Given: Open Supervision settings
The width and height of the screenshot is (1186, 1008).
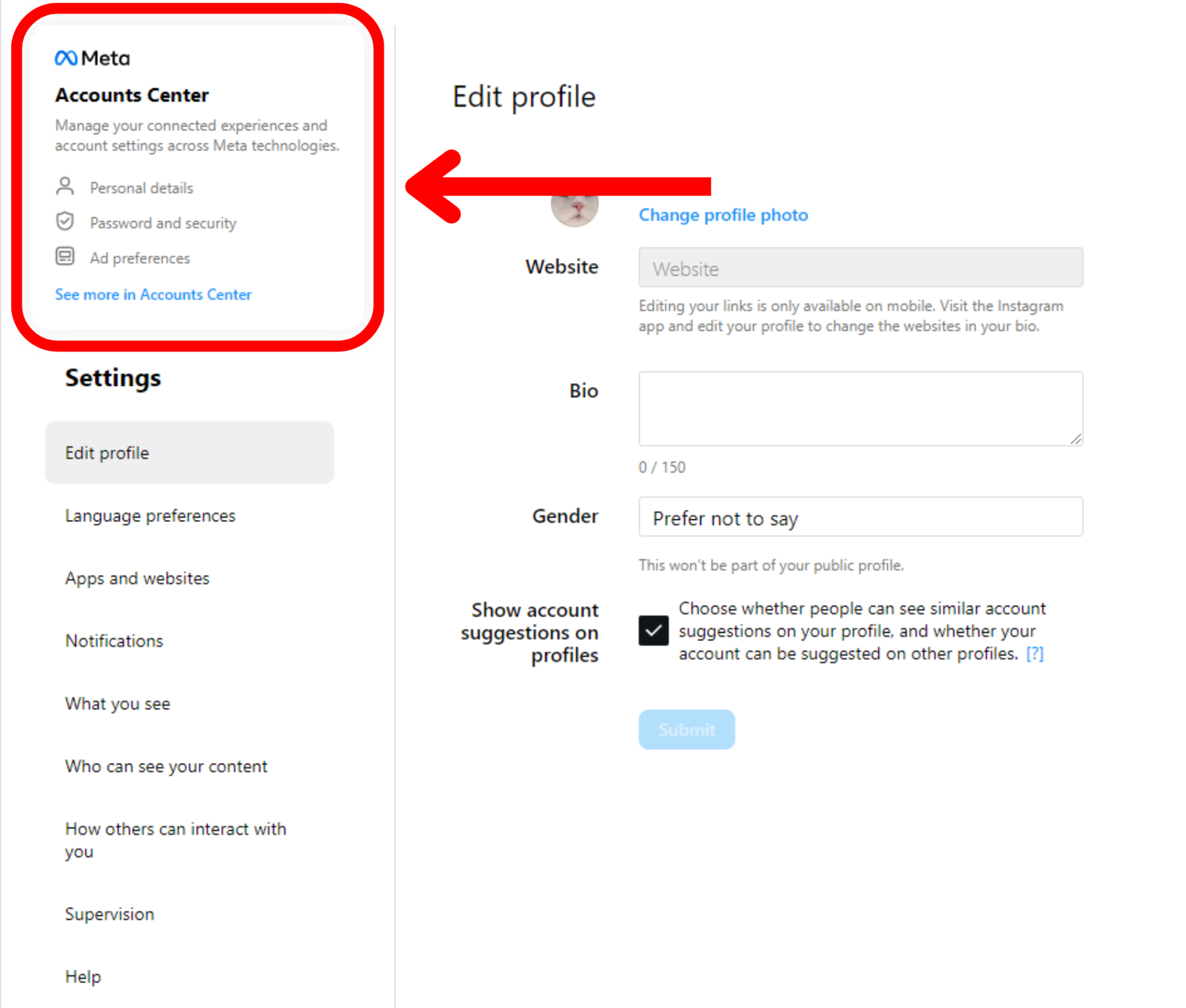Looking at the screenshot, I should coord(109,914).
